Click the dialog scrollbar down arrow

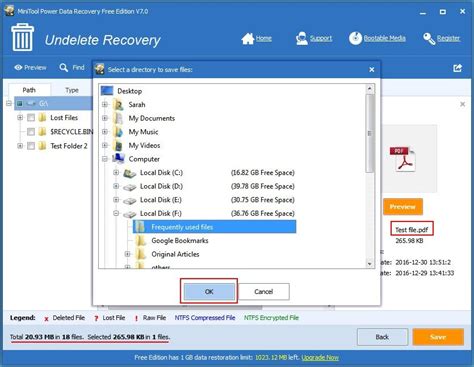369,264
